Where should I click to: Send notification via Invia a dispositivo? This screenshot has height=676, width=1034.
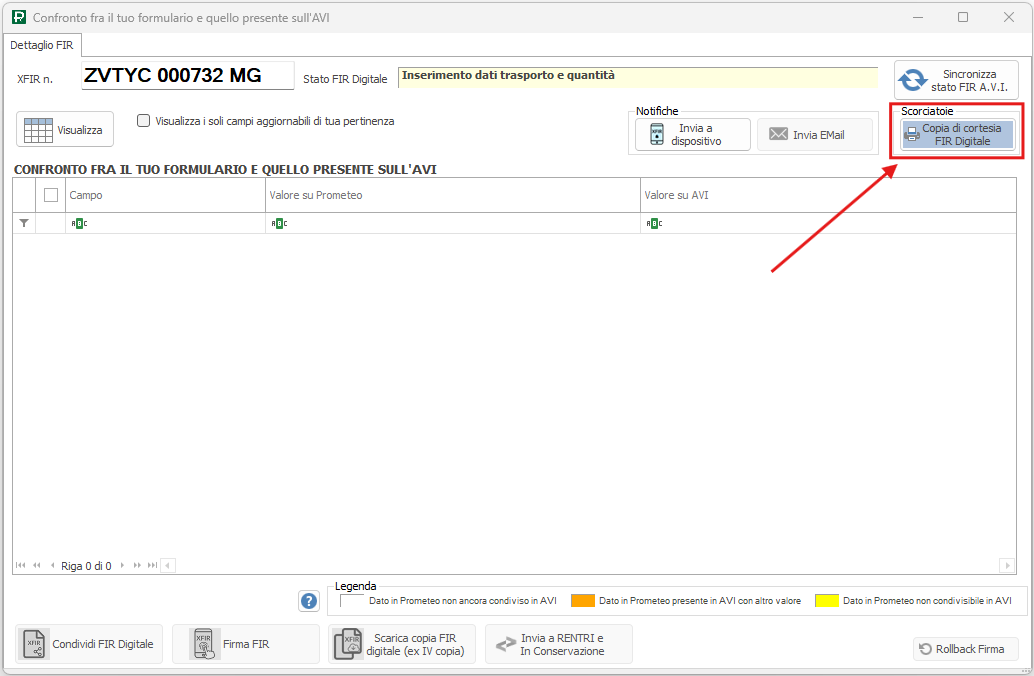coord(692,135)
